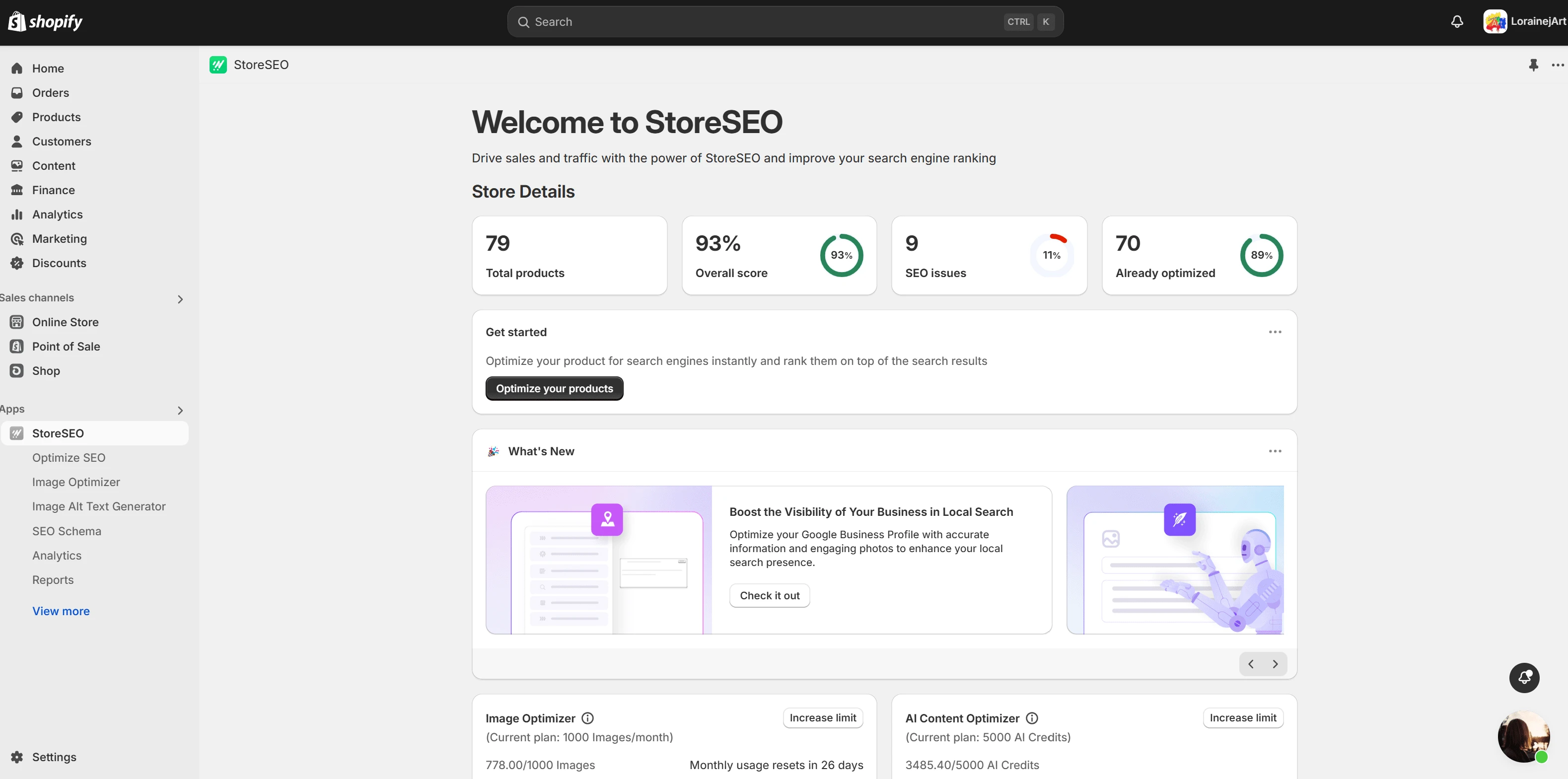
Task: Go to next What's New slide
Action: (x=1275, y=664)
